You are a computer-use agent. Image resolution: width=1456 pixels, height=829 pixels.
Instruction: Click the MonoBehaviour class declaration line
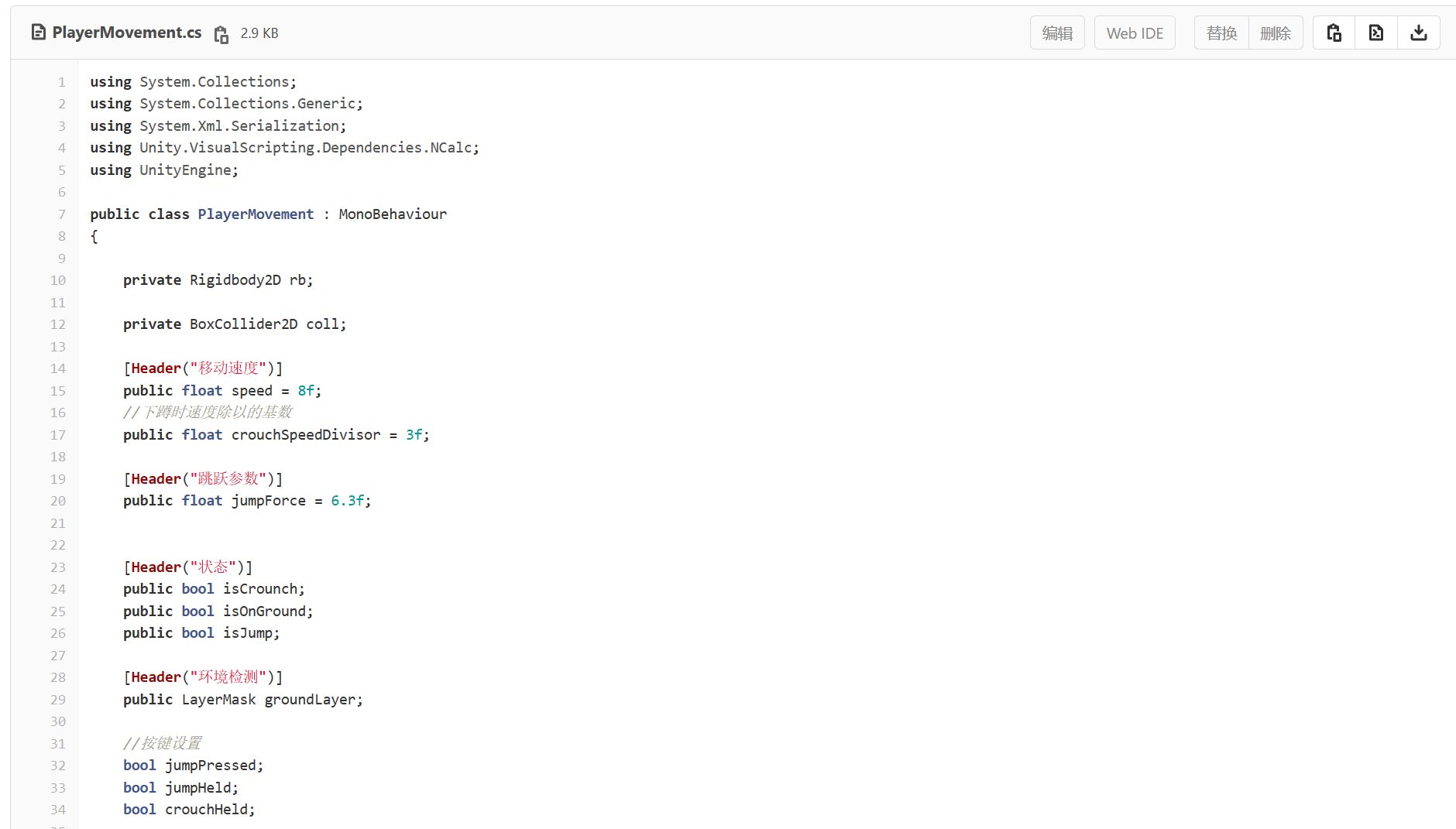pyautogui.click(x=268, y=214)
